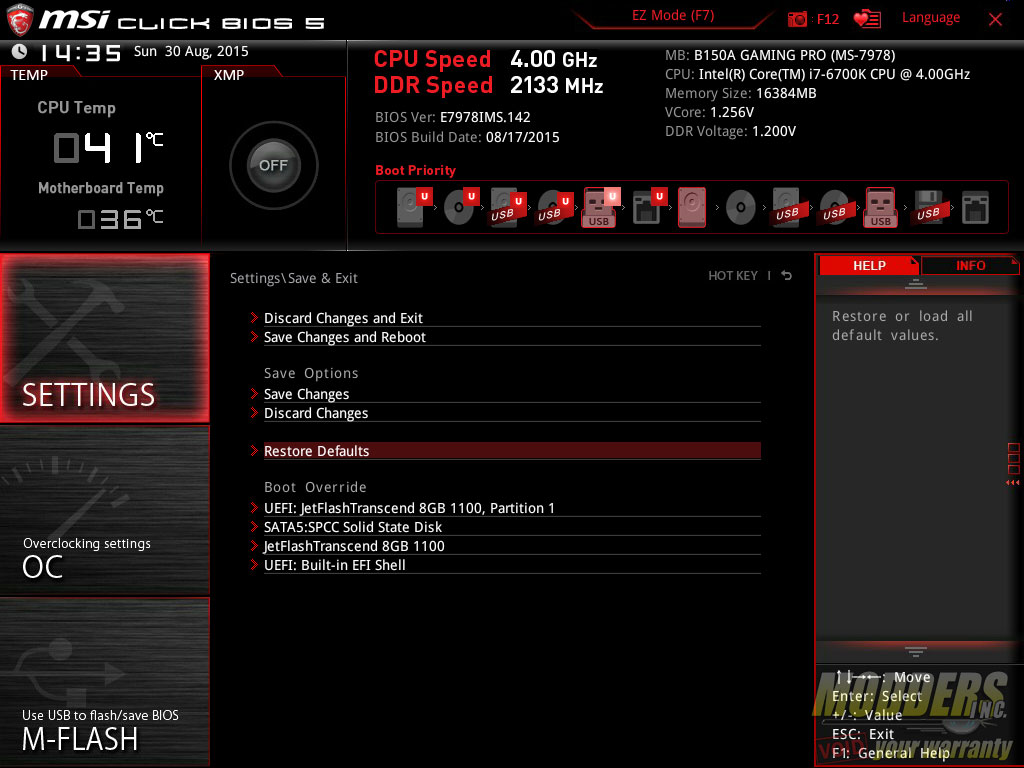1024x768 pixels.
Task: Click the clock icon beside the time
Action: point(20,51)
